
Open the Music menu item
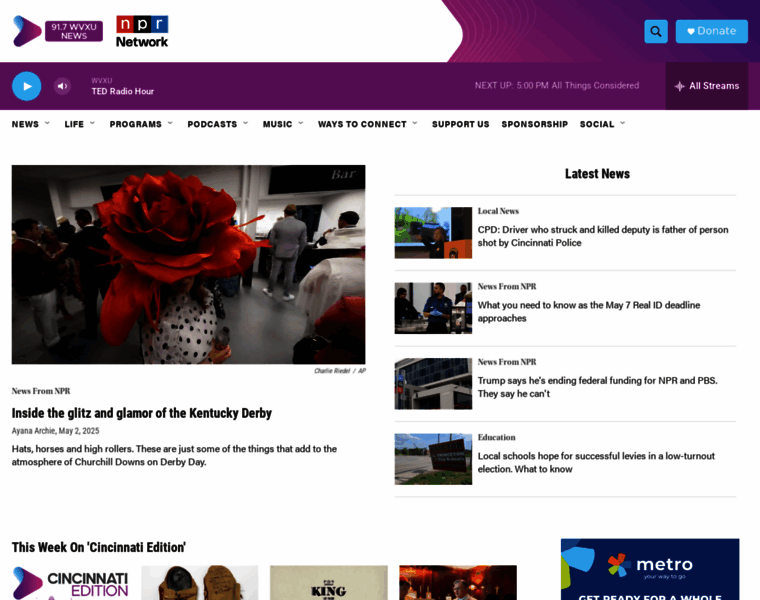(x=278, y=125)
